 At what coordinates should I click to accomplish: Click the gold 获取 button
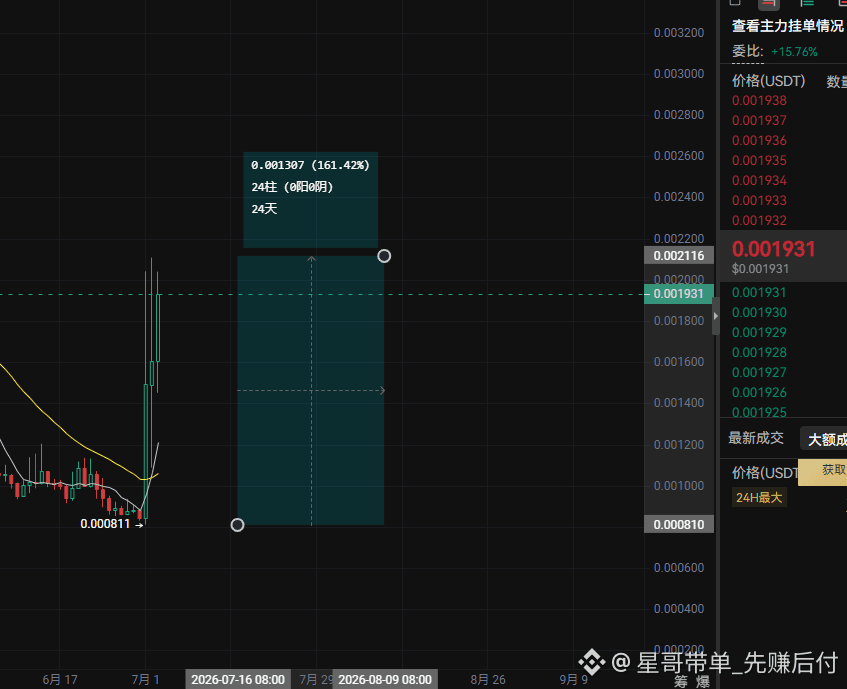tap(823, 472)
